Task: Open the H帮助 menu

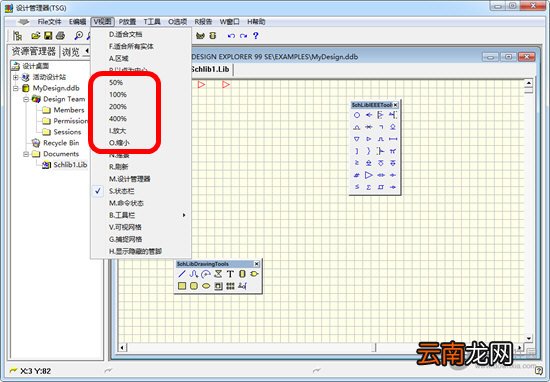Action: (256, 22)
